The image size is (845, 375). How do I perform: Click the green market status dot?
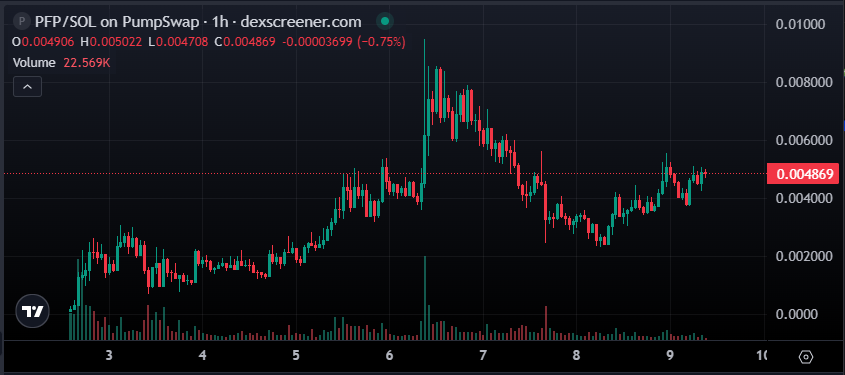384,22
